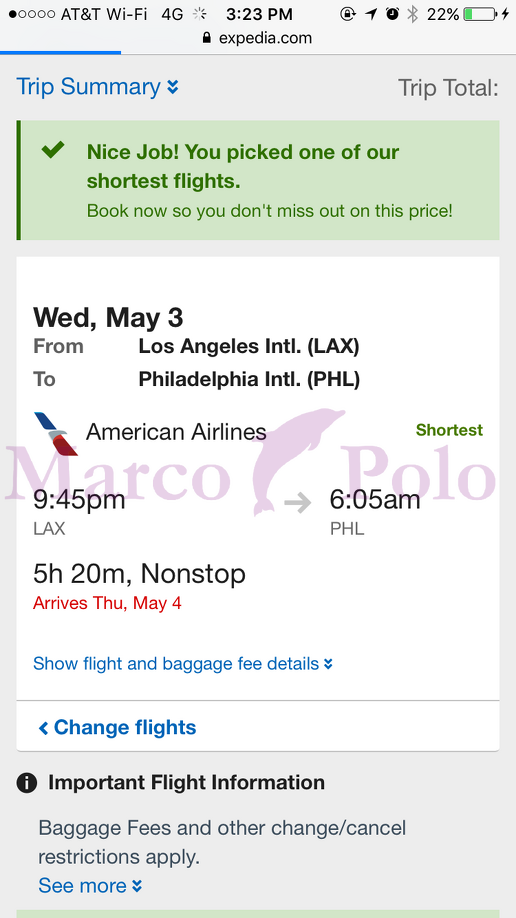Viewport: 516px width, 918px height.
Task: Tap the location arrow status icon
Action: coord(371,14)
